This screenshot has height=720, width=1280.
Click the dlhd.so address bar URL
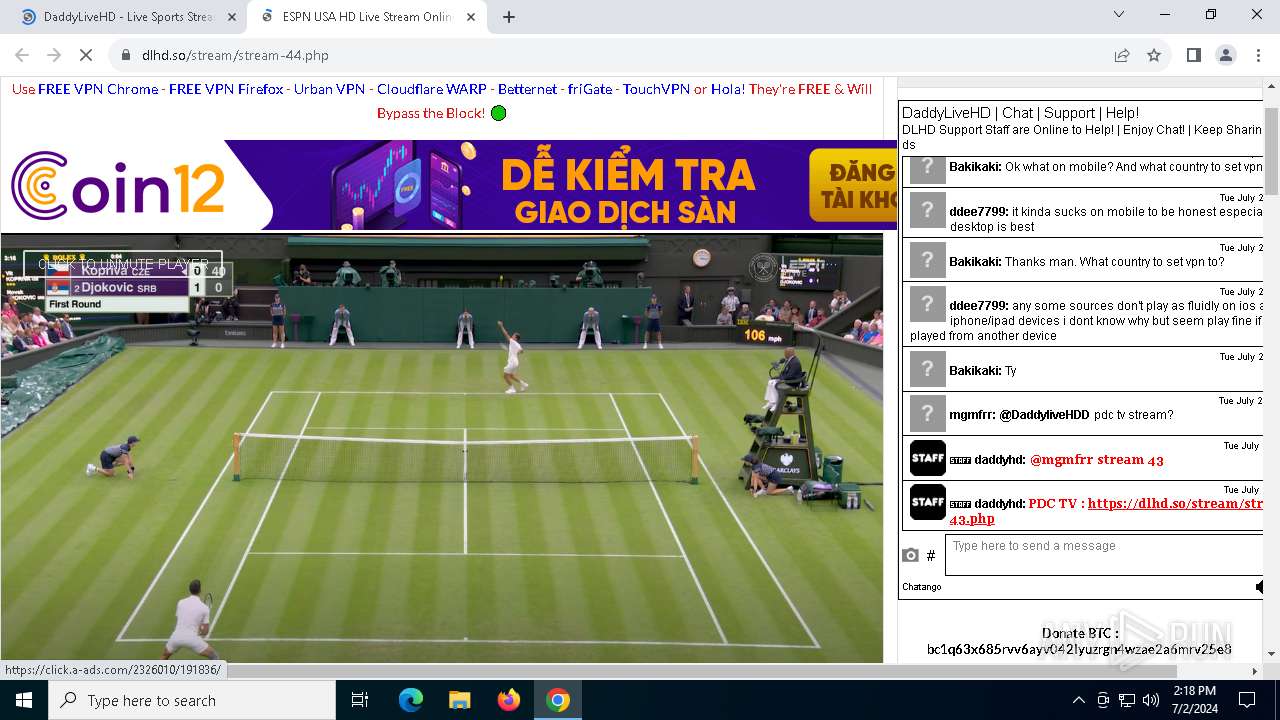point(235,55)
